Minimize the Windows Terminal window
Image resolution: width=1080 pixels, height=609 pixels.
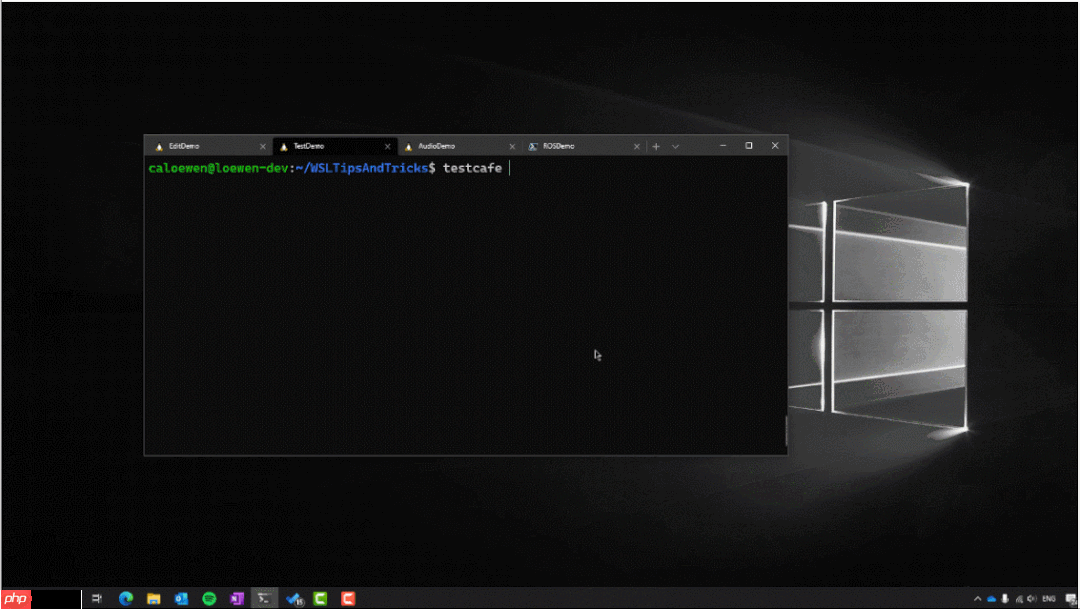click(722, 145)
